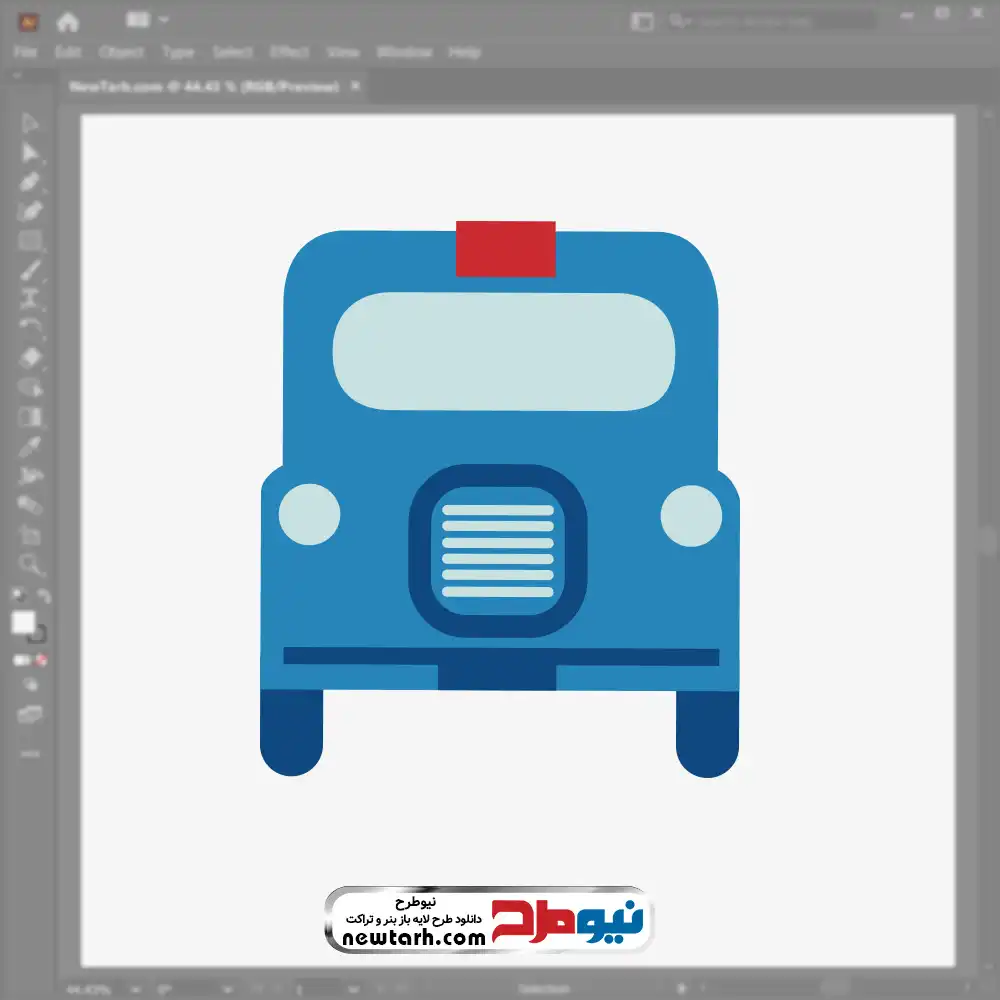Open the Object menu
The image size is (1000, 1000).
(x=121, y=52)
